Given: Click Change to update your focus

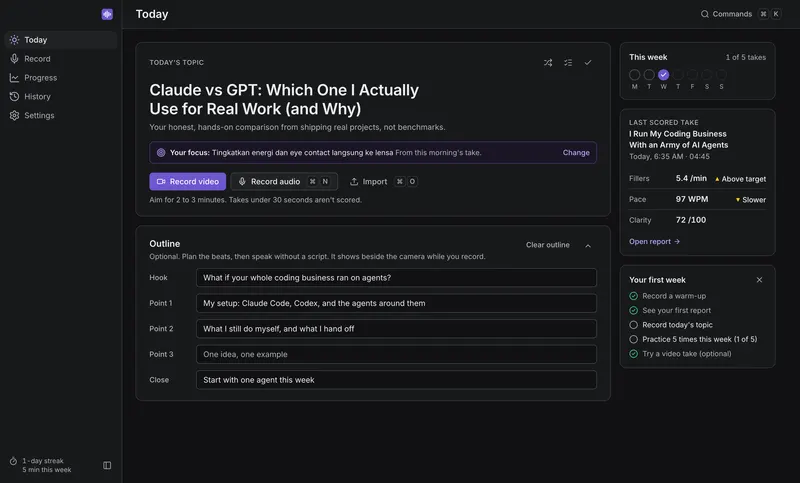Looking at the screenshot, I should pos(576,152).
